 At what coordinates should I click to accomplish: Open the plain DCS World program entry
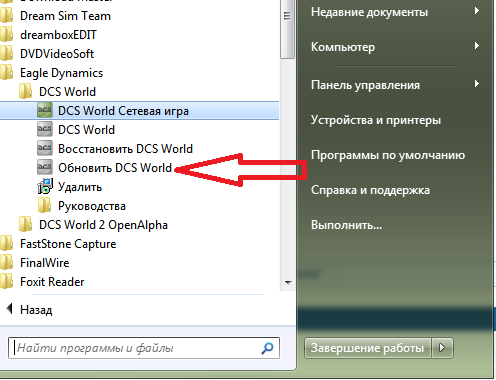coord(86,130)
